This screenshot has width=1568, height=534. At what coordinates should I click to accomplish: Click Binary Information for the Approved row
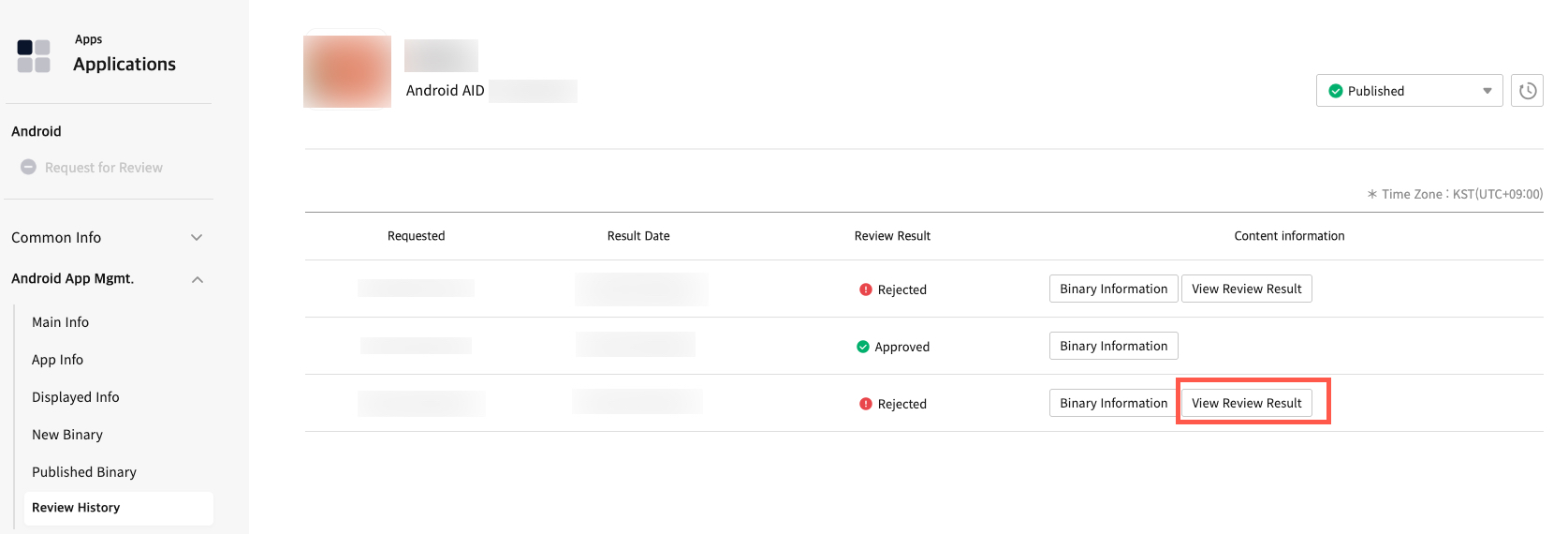[1113, 346]
